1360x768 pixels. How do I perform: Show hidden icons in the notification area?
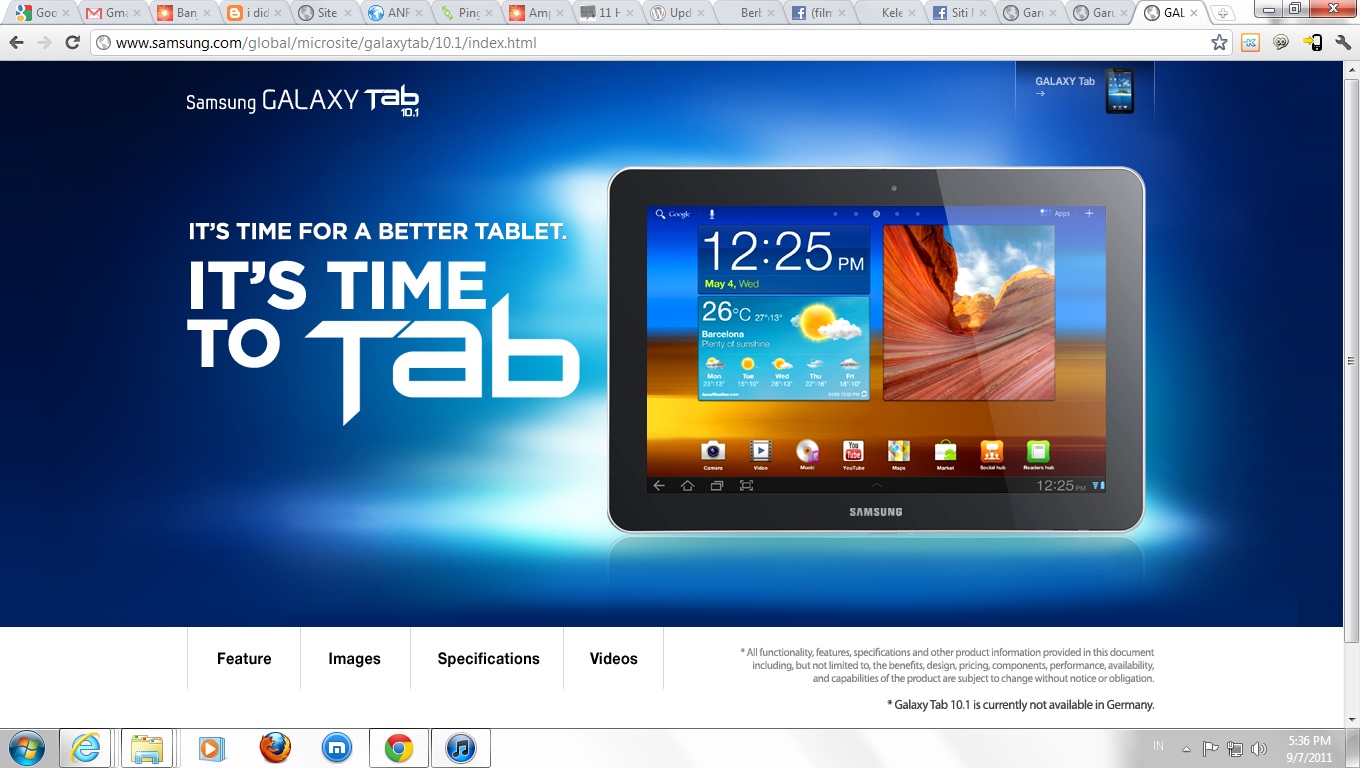[1186, 747]
